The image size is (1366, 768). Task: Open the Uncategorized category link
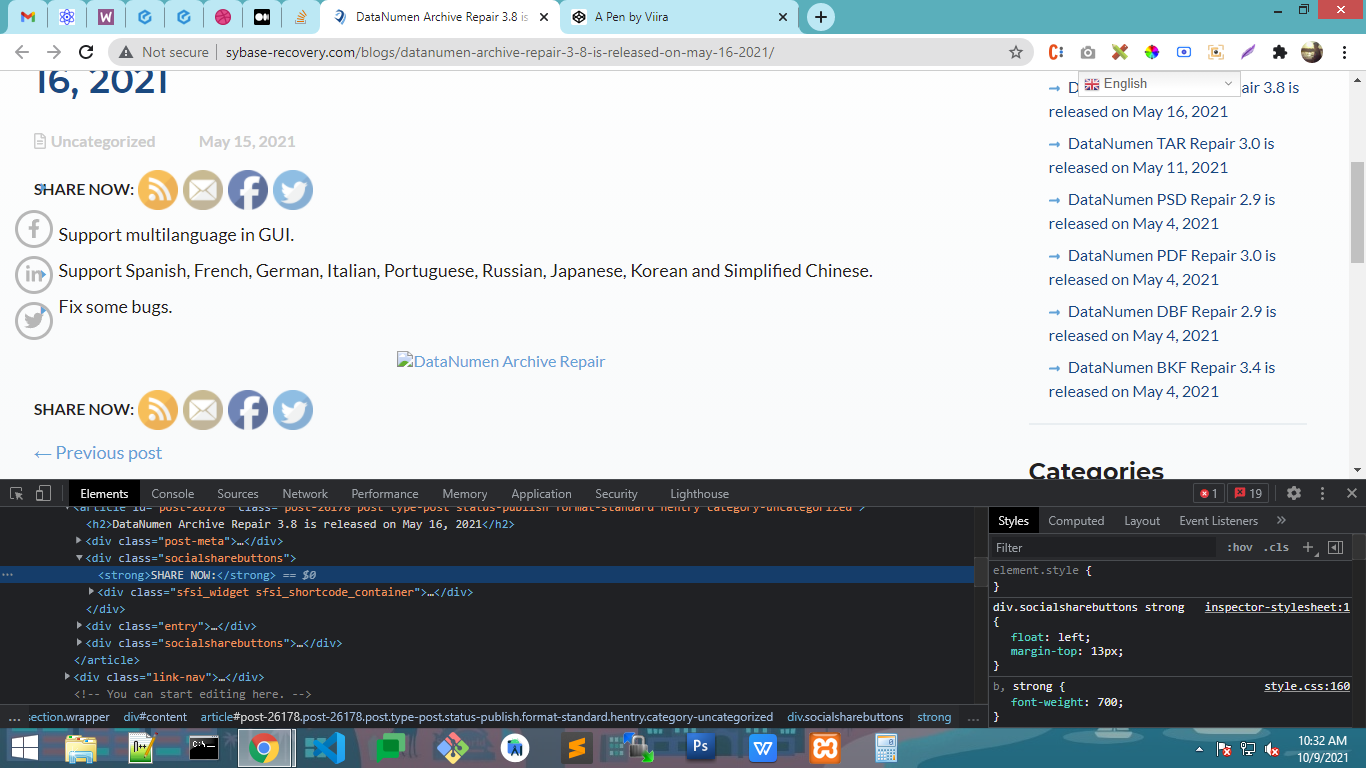click(103, 141)
